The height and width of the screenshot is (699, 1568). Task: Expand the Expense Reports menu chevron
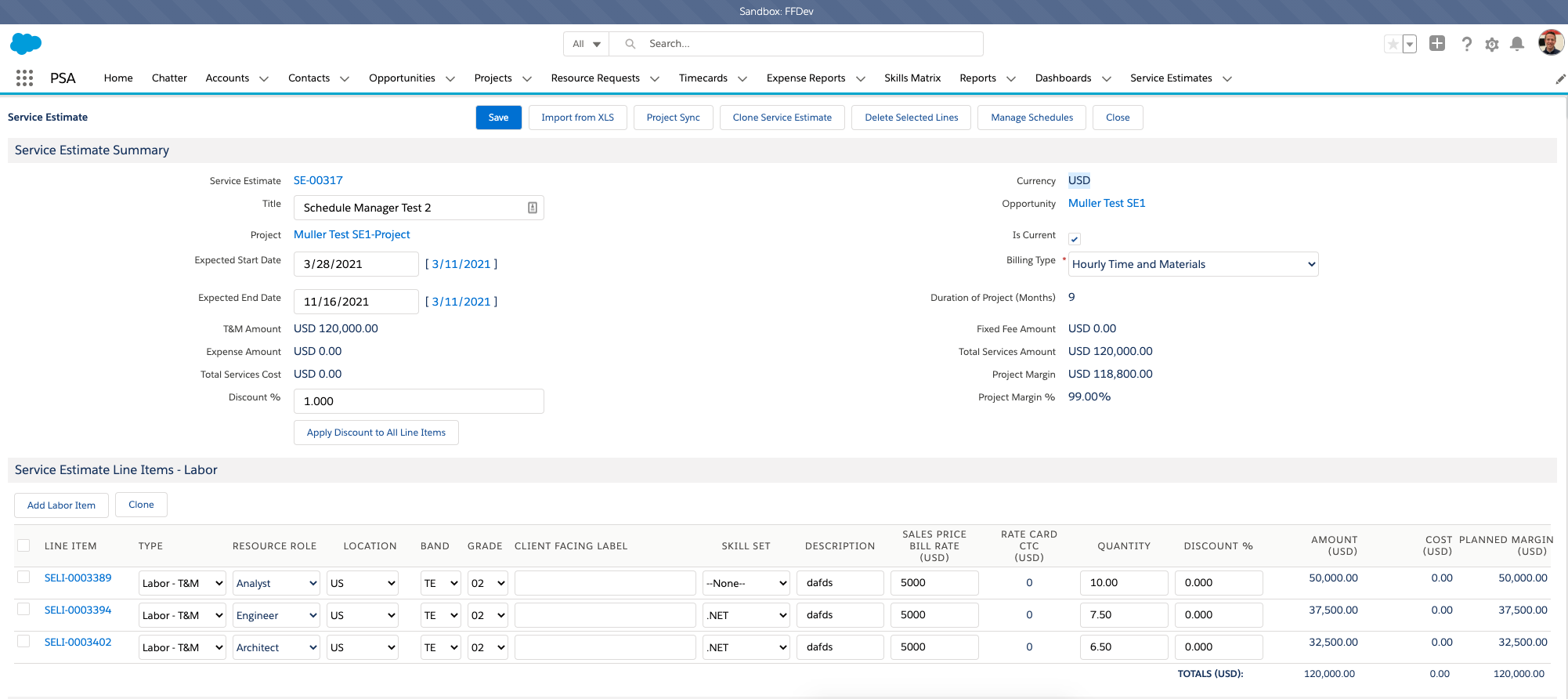[861, 78]
